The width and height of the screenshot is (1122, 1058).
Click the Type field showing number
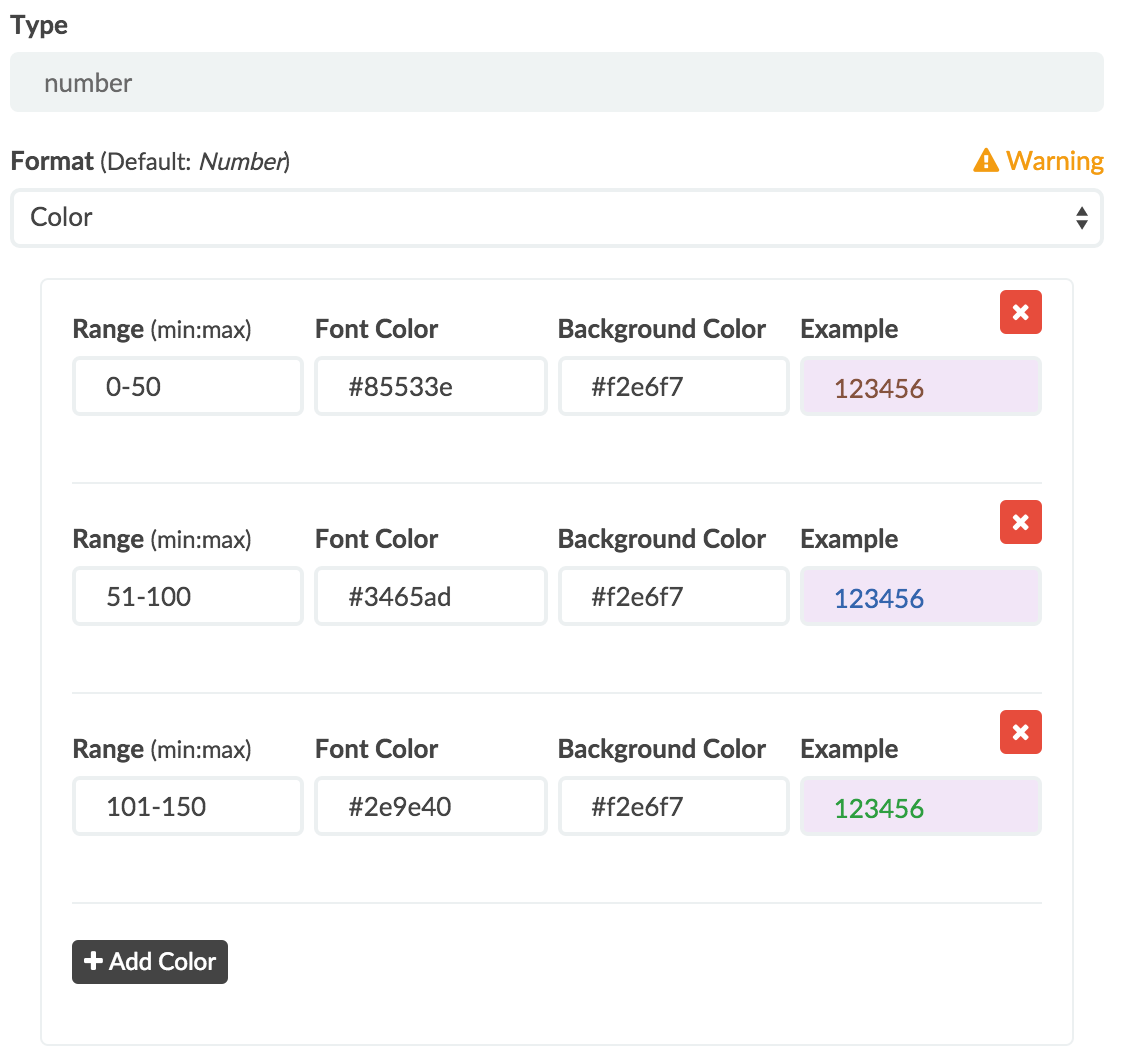[556, 82]
